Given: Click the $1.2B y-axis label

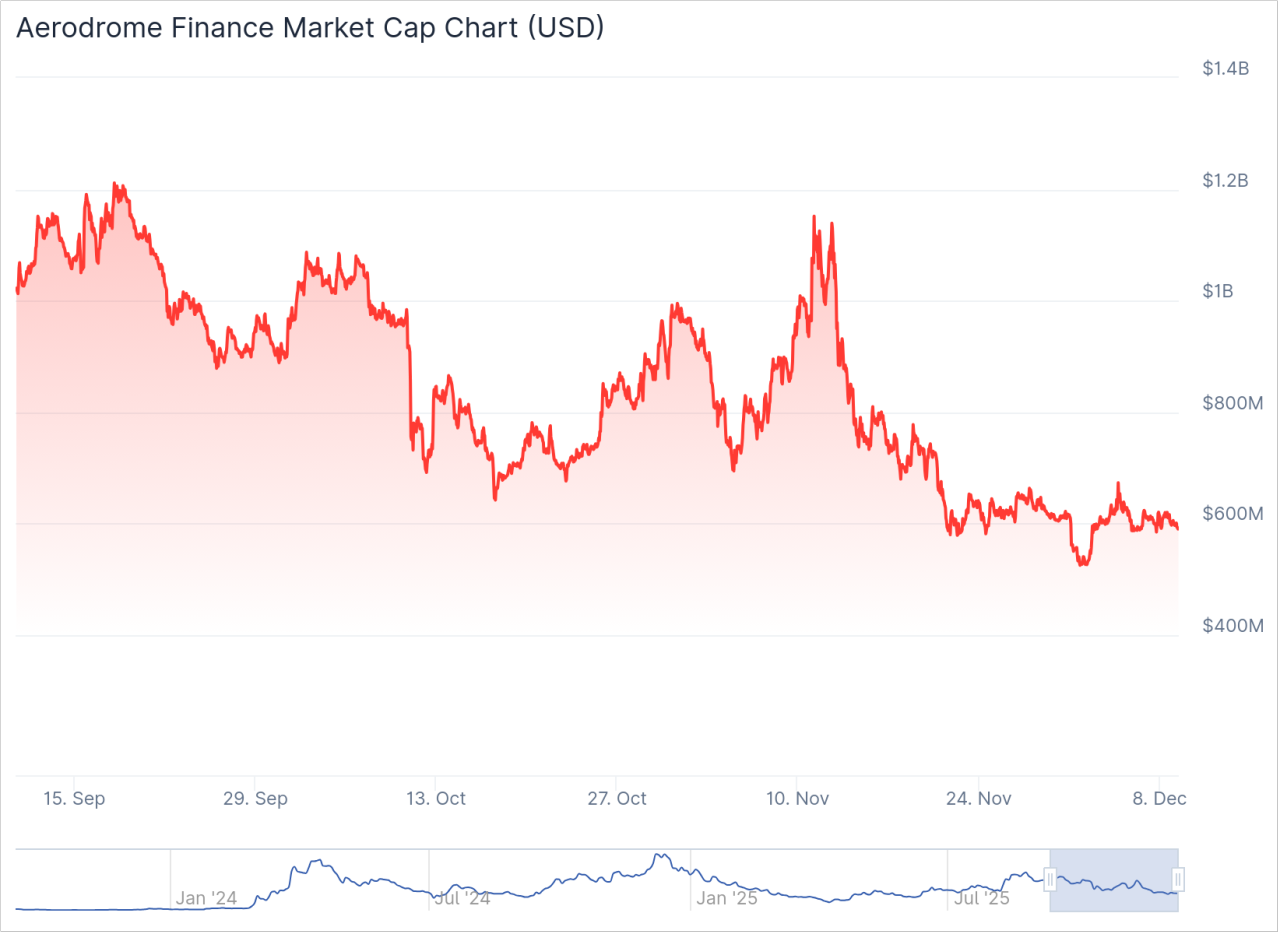Looking at the screenshot, I should point(1226,180).
